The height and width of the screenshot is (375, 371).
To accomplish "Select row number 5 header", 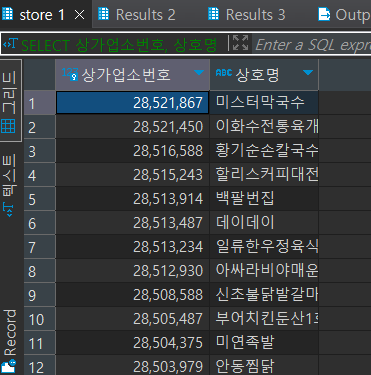I will pos(39,199).
